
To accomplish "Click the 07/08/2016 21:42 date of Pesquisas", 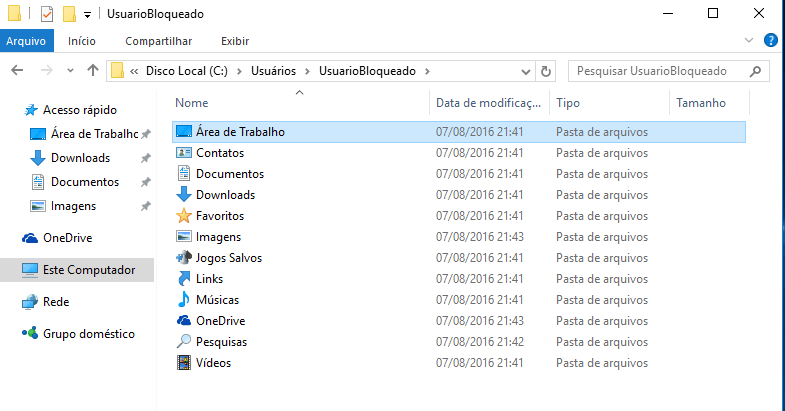I will (480, 342).
